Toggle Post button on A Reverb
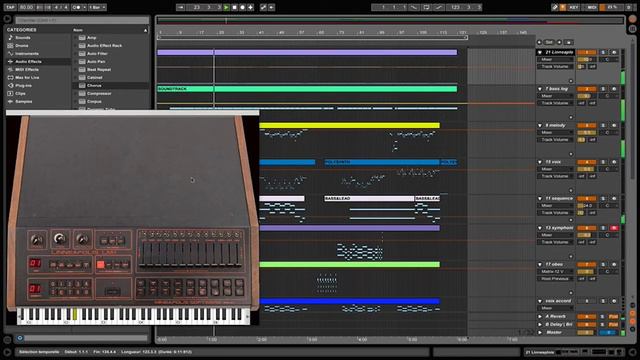The height and width of the screenshot is (360, 640). click(613, 317)
